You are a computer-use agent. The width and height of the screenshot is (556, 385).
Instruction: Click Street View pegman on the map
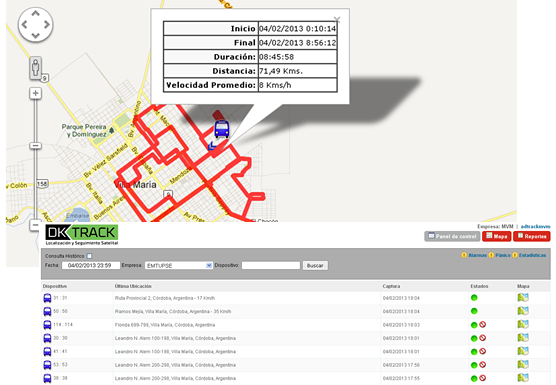[35, 67]
